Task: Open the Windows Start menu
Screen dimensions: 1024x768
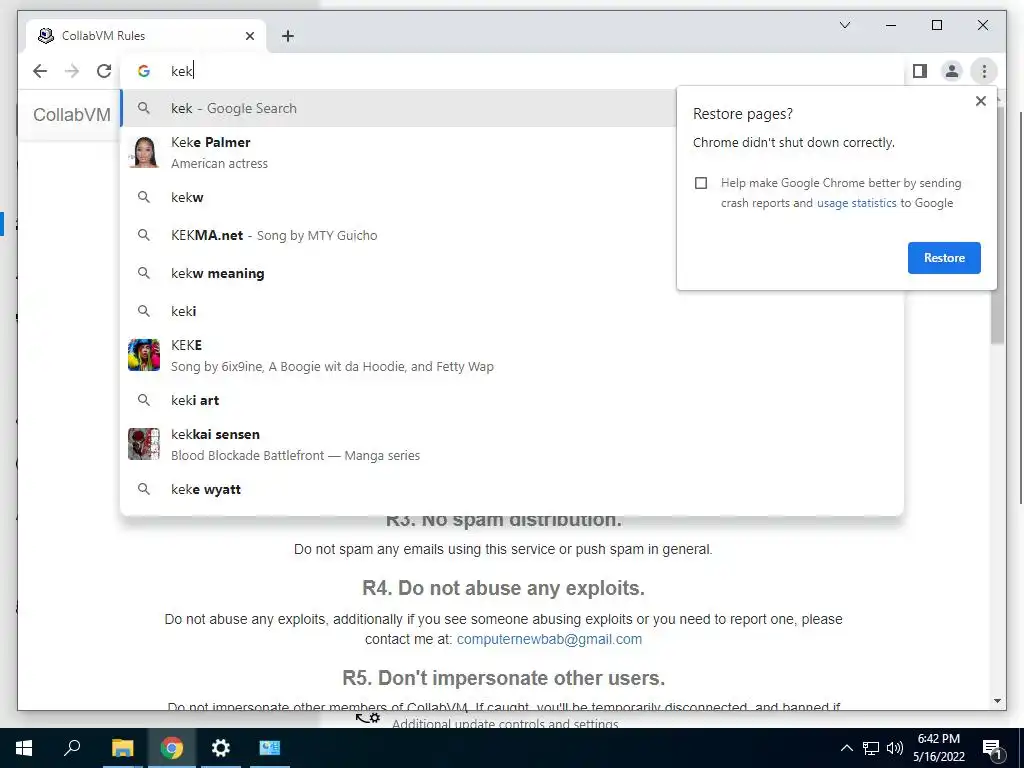Action: 24,748
